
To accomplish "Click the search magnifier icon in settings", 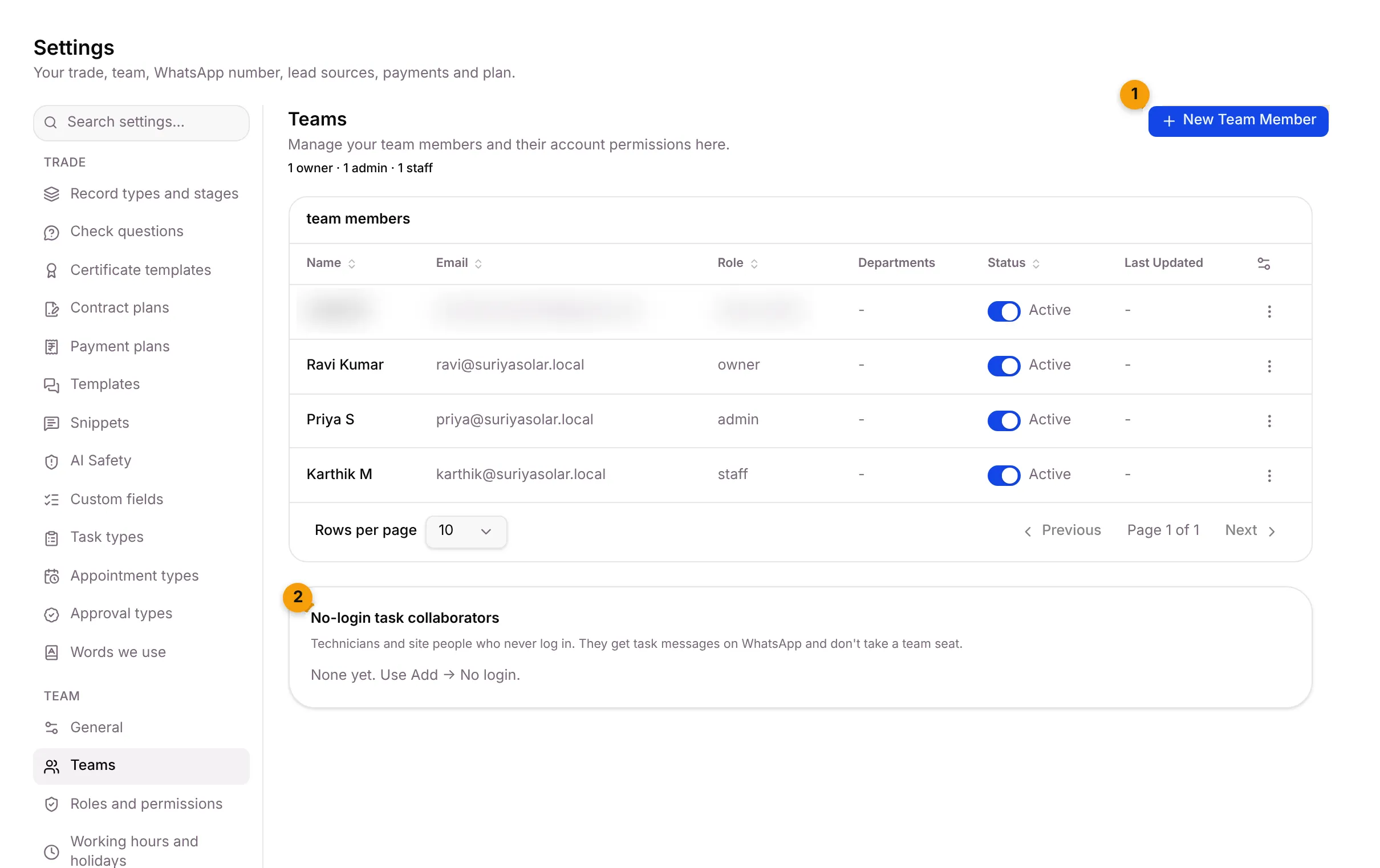I will click(50, 122).
